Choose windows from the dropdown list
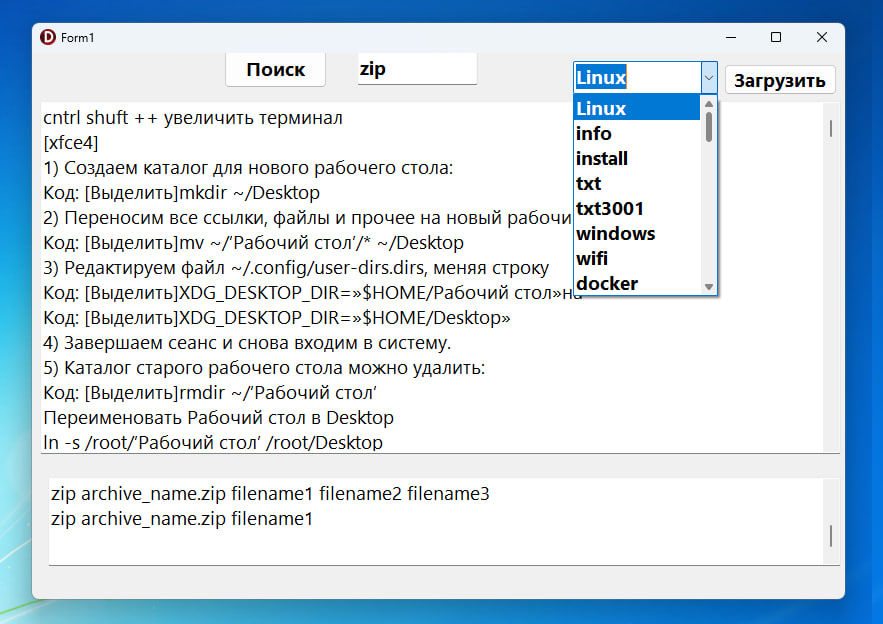 (636, 233)
